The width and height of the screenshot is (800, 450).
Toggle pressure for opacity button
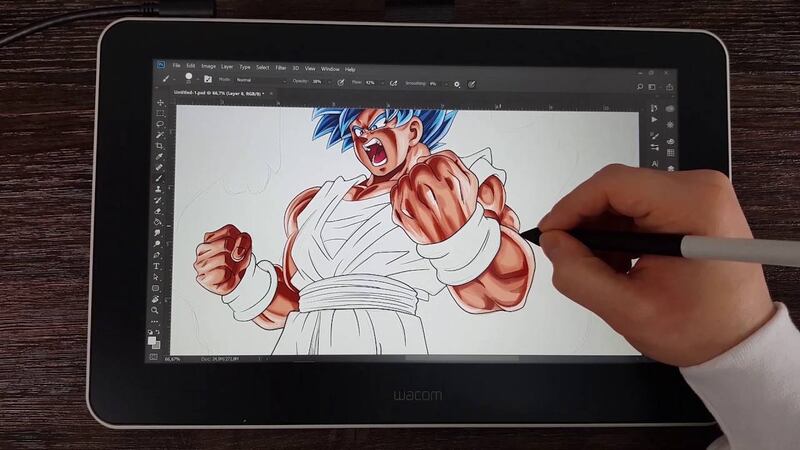pyautogui.click(x=342, y=79)
